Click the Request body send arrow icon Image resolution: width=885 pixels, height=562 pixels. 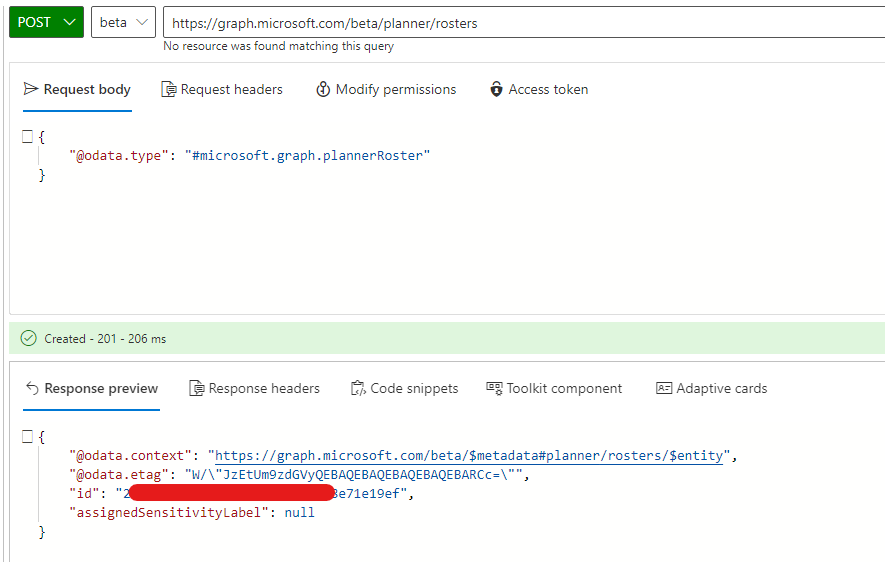(30, 89)
